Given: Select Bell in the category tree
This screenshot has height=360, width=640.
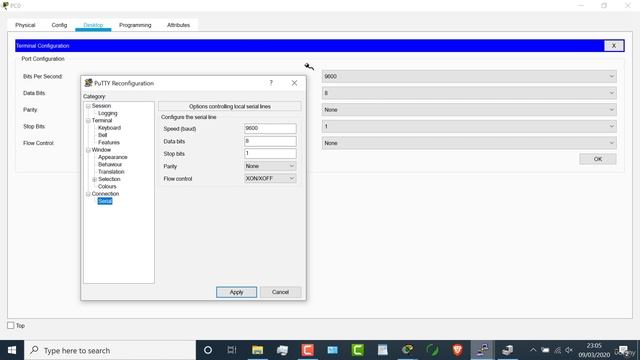Looking at the screenshot, I should tap(102, 135).
